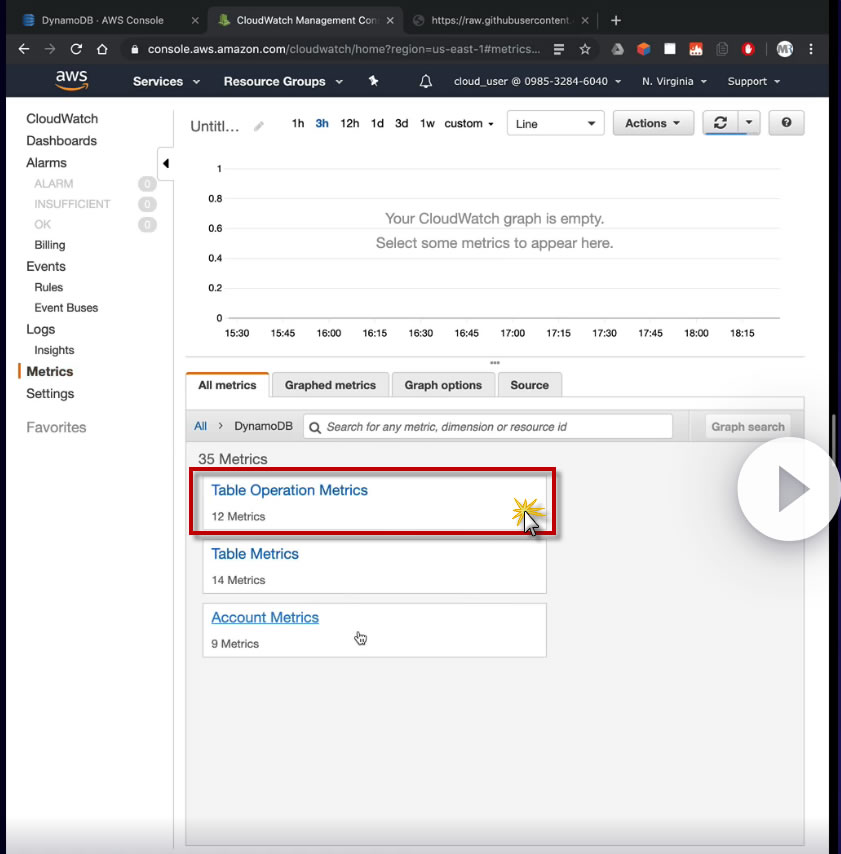The height and width of the screenshot is (854, 841).
Task: Open the browser profile avatar
Action: [x=784, y=50]
